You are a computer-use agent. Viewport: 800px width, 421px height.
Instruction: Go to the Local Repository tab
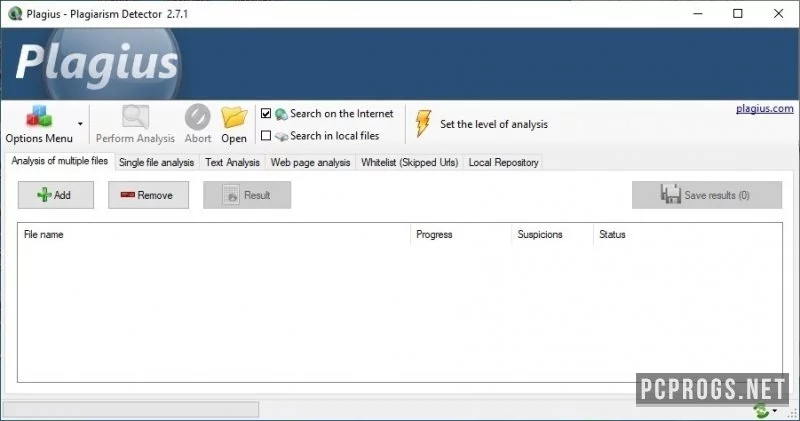(x=503, y=162)
